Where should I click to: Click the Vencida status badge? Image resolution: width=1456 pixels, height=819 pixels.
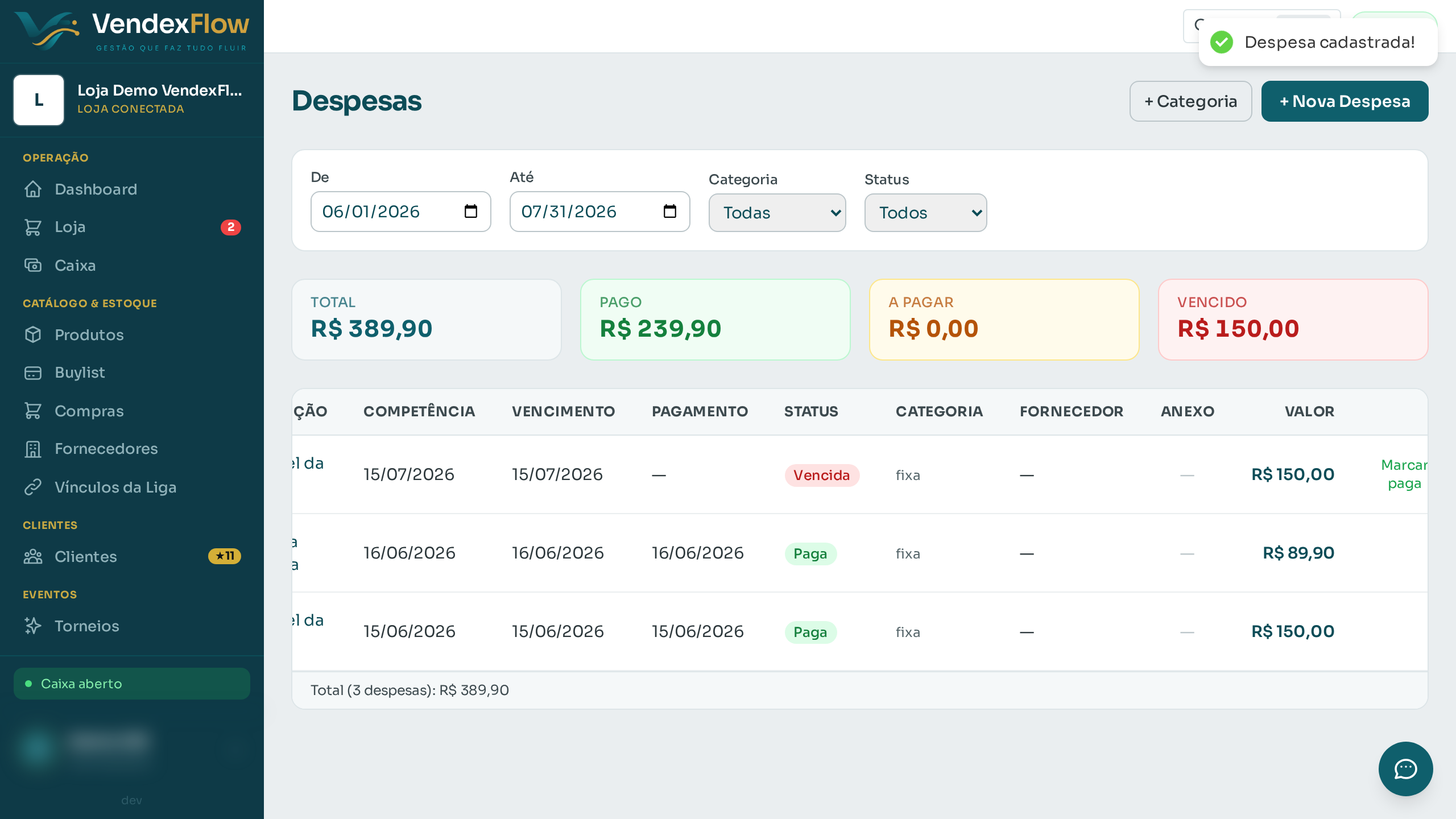822,475
